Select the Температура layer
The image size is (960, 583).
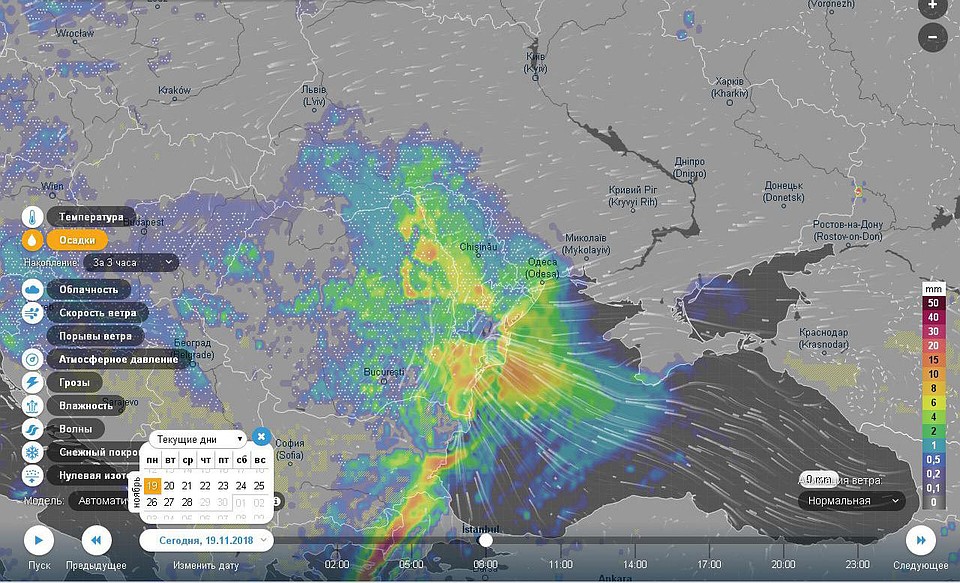(91, 217)
